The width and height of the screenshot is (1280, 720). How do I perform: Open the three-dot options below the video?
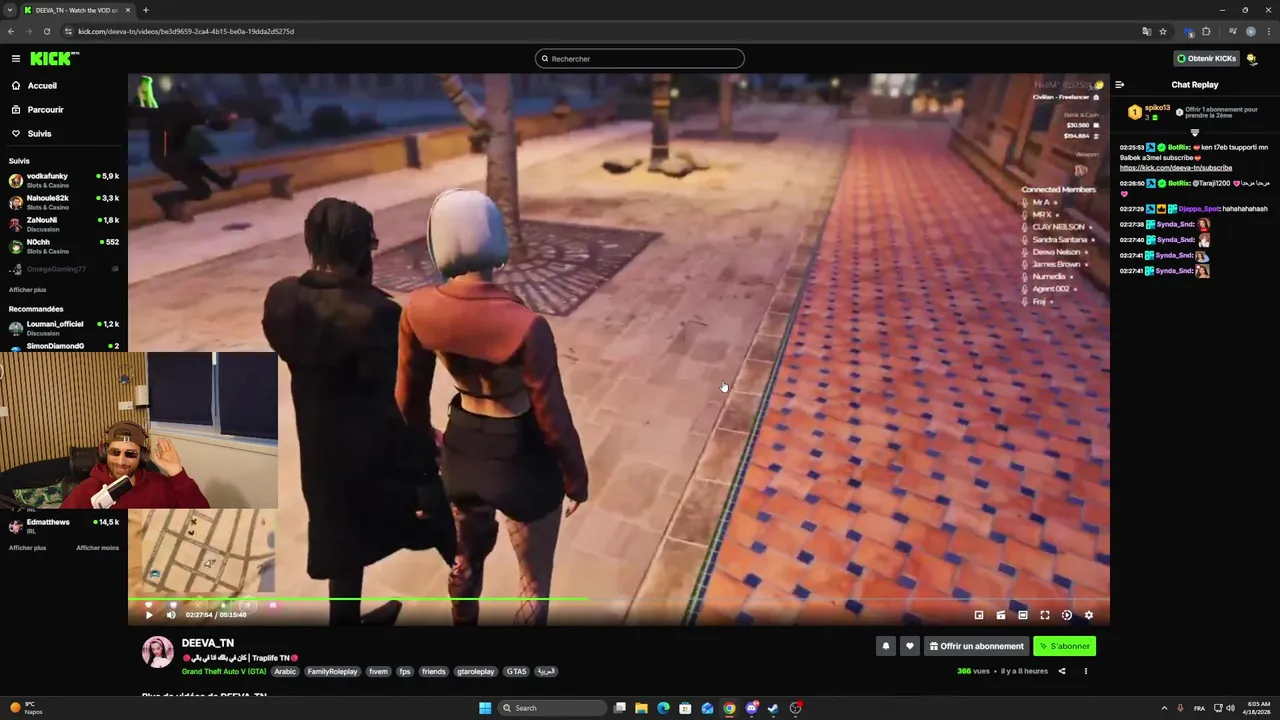pos(1085,671)
